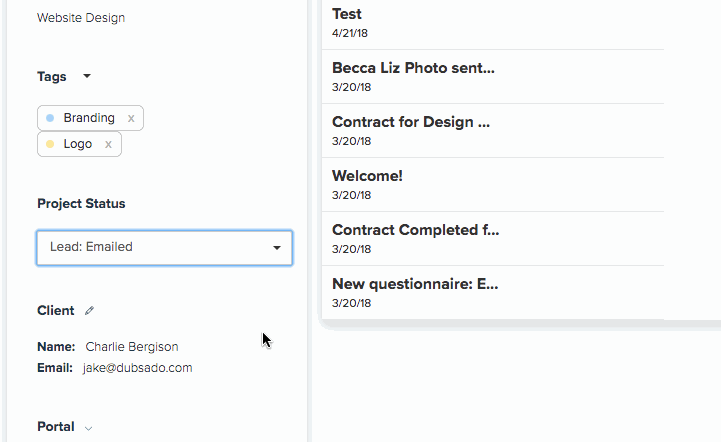Open the Test email from 4/21/18
Image resolution: width=721 pixels, height=442 pixels.
(493, 23)
